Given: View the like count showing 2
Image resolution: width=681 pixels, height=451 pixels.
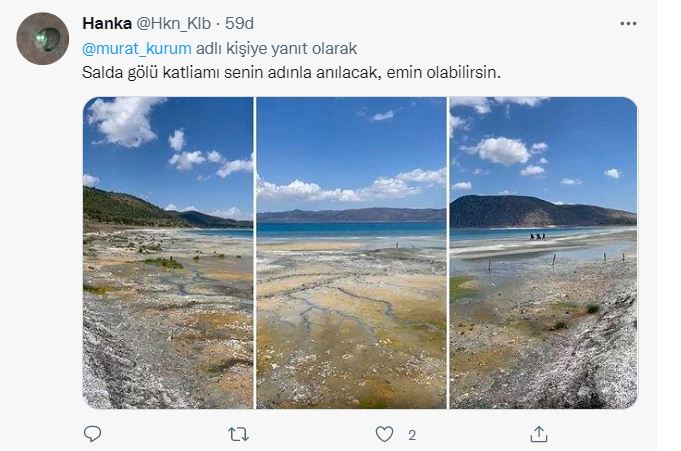Looking at the screenshot, I should click(x=412, y=435).
